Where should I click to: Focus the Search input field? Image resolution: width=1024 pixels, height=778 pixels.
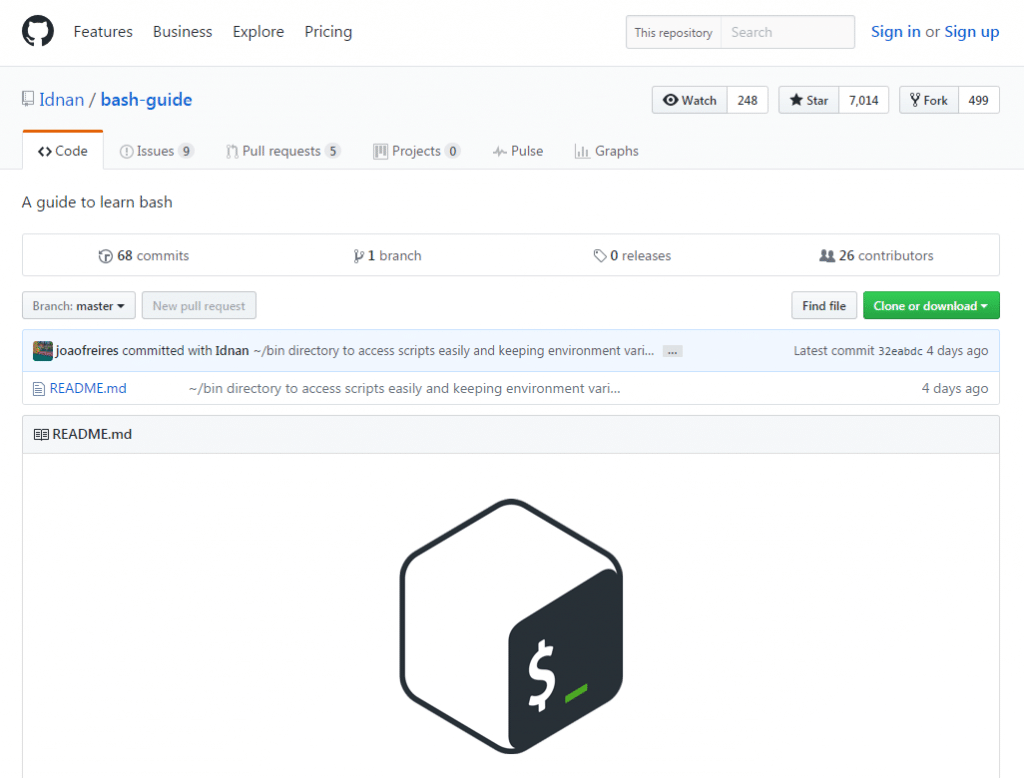point(788,32)
